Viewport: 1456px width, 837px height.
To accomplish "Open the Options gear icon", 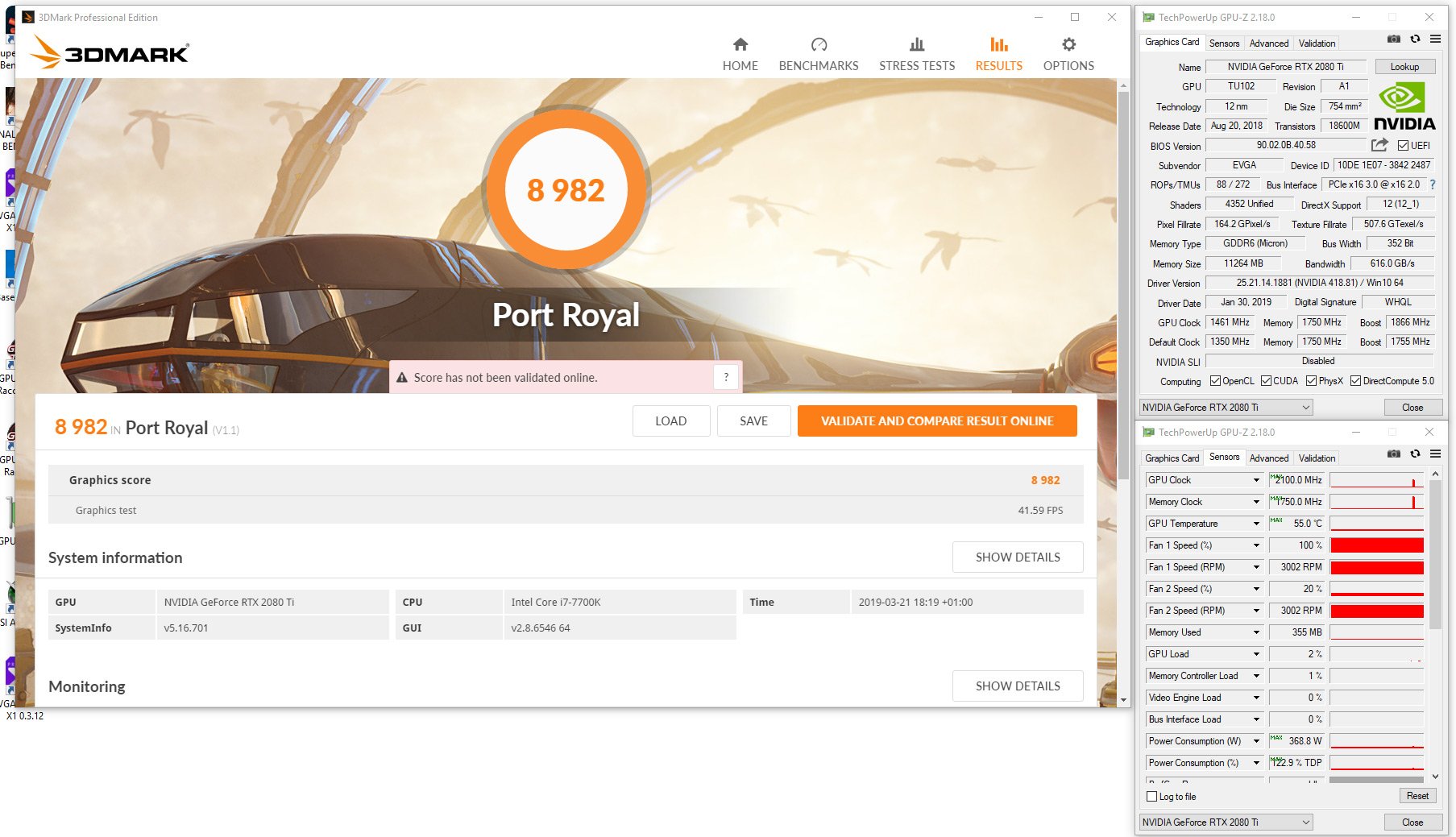I will click(1068, 44).
